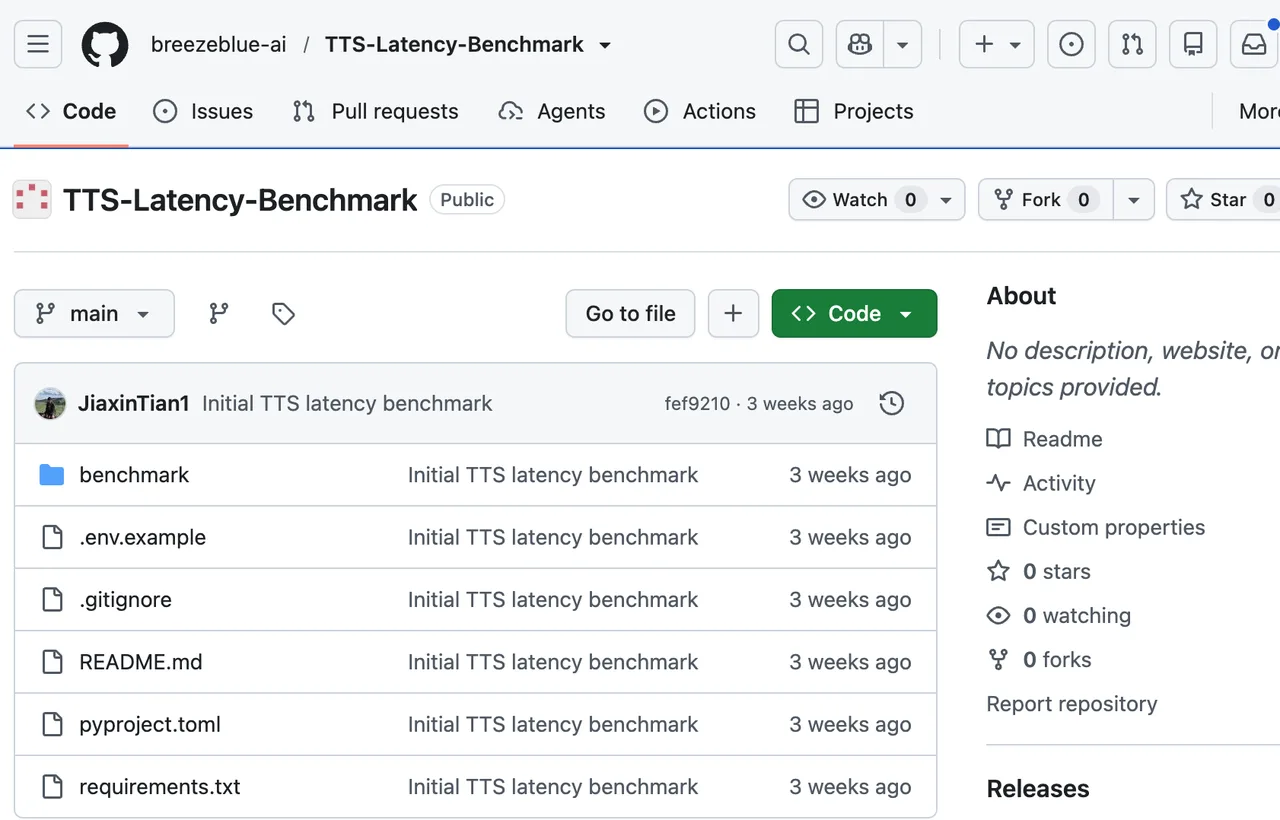1280x820 pixels.
Task: Open the requirements.txt file
Action: coord(160,787)
